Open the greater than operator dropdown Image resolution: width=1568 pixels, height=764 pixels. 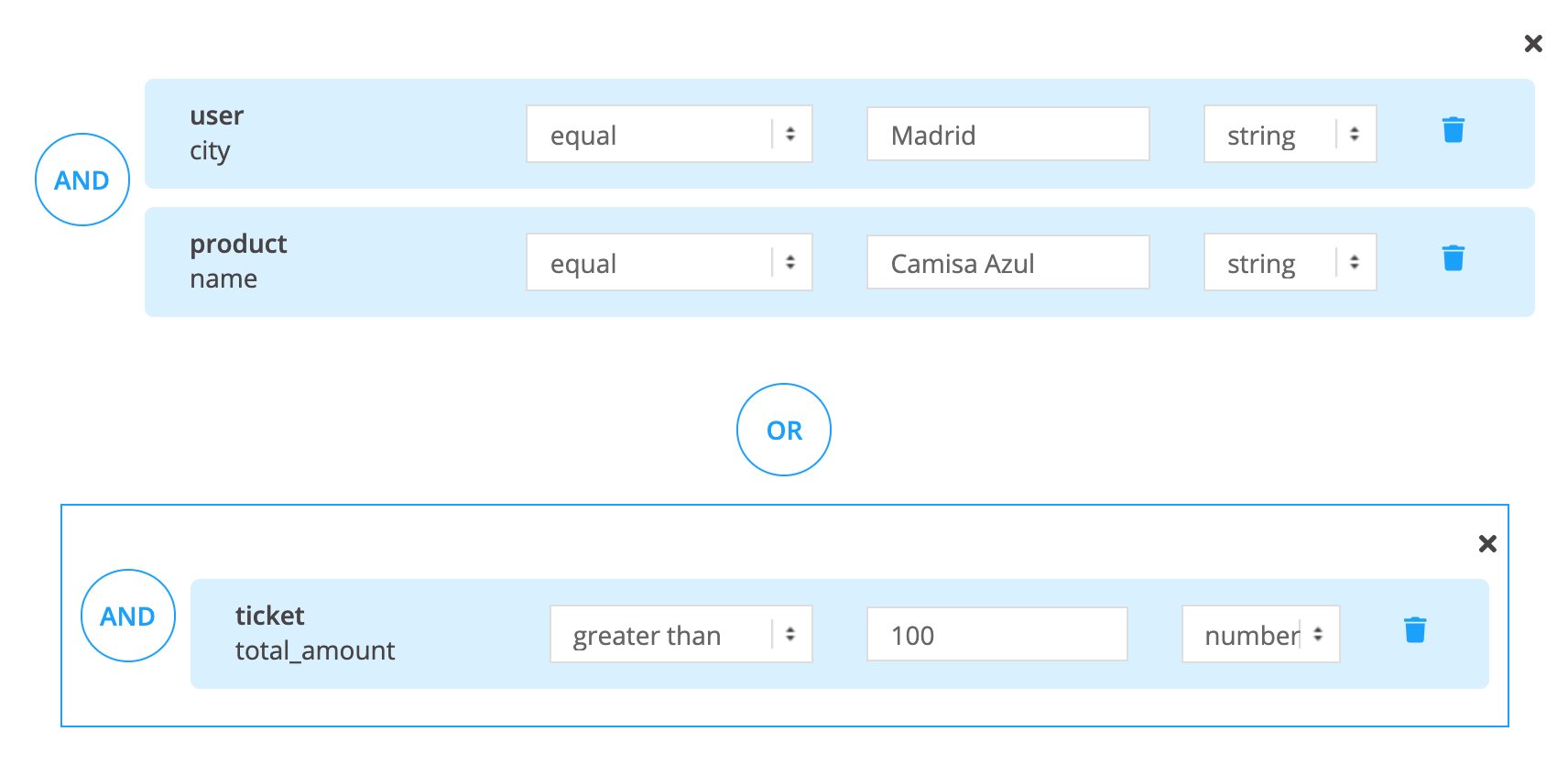(x=681, y=634)
